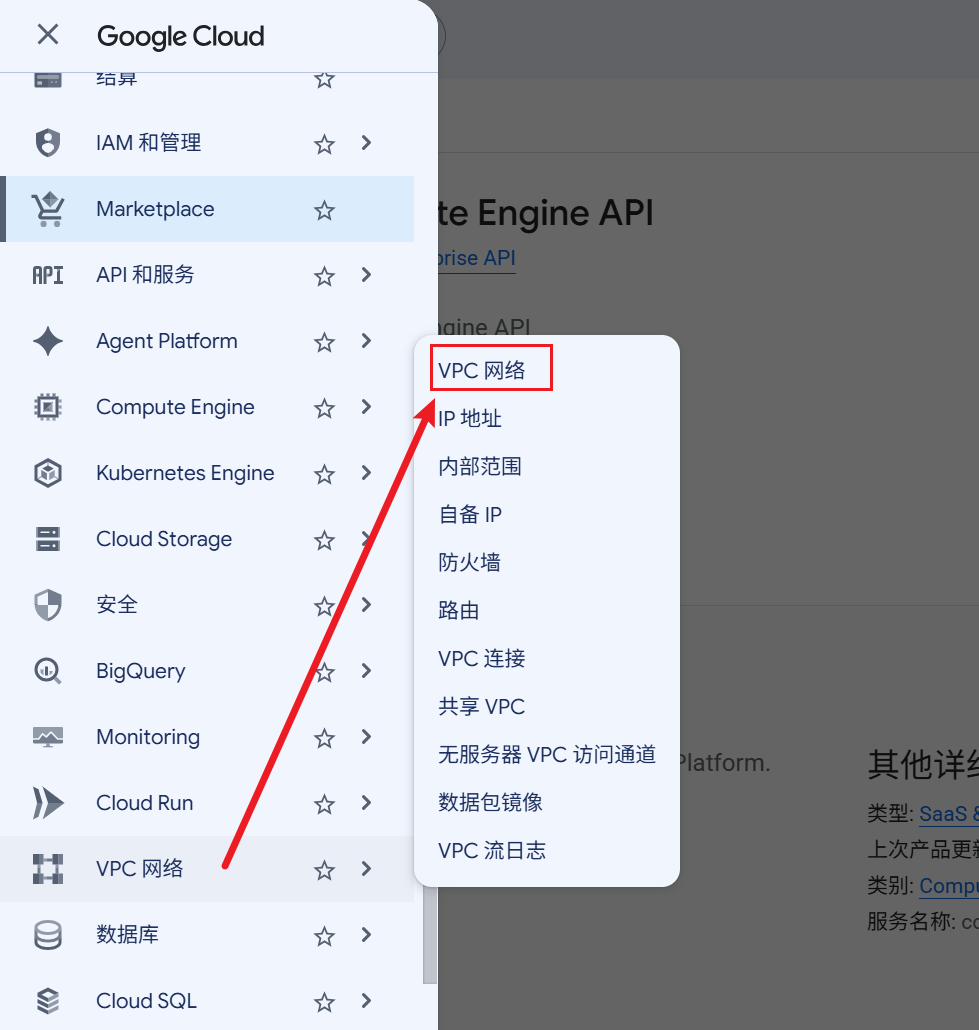This screenshot has width=979, height=1030.
Task: Click the Kubernetes Engine hexagon icon
Action: pyautogui.click(x=48, y=473)
